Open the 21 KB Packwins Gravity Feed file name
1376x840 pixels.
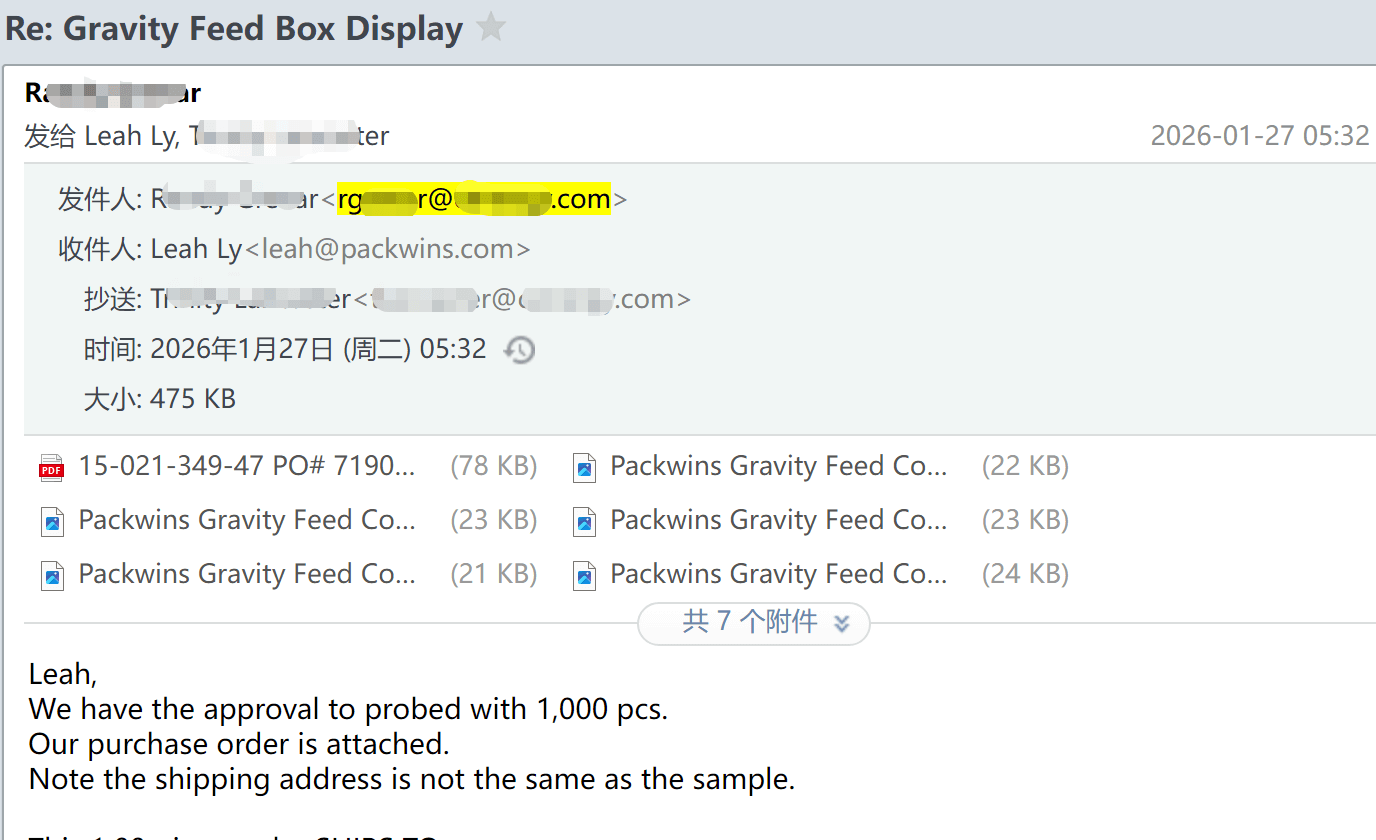(246, 574)
